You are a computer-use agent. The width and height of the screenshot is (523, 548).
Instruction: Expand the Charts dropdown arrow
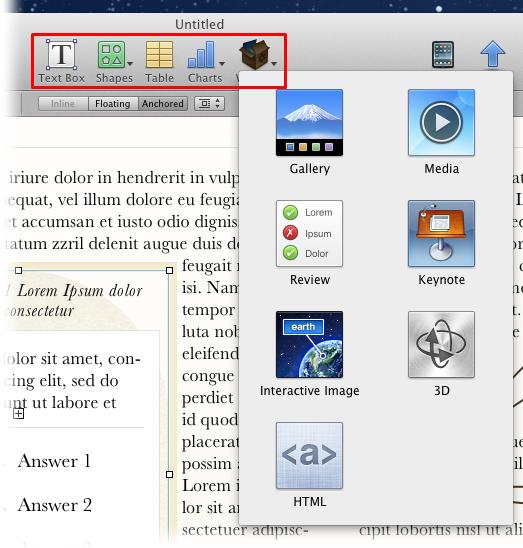coord(222,64)
